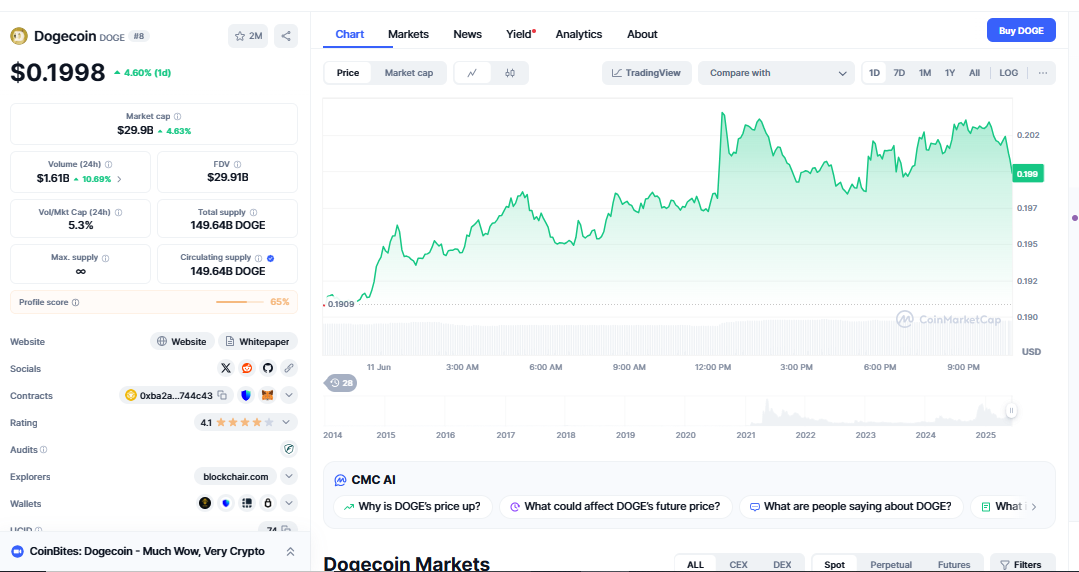Click the Dogecoin coin logo
This screenshot has height=572, width=1079.
(19, 36)
